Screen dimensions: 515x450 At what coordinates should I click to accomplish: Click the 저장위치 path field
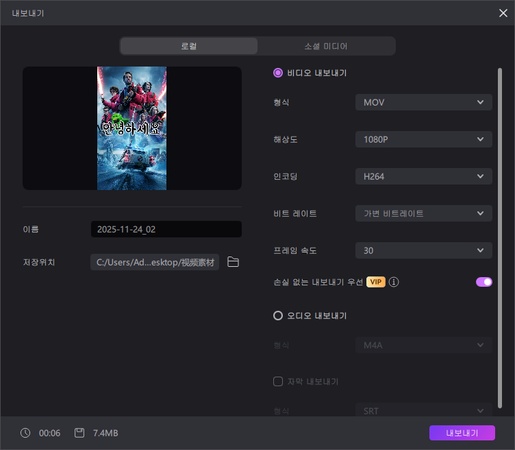(155, 262)
